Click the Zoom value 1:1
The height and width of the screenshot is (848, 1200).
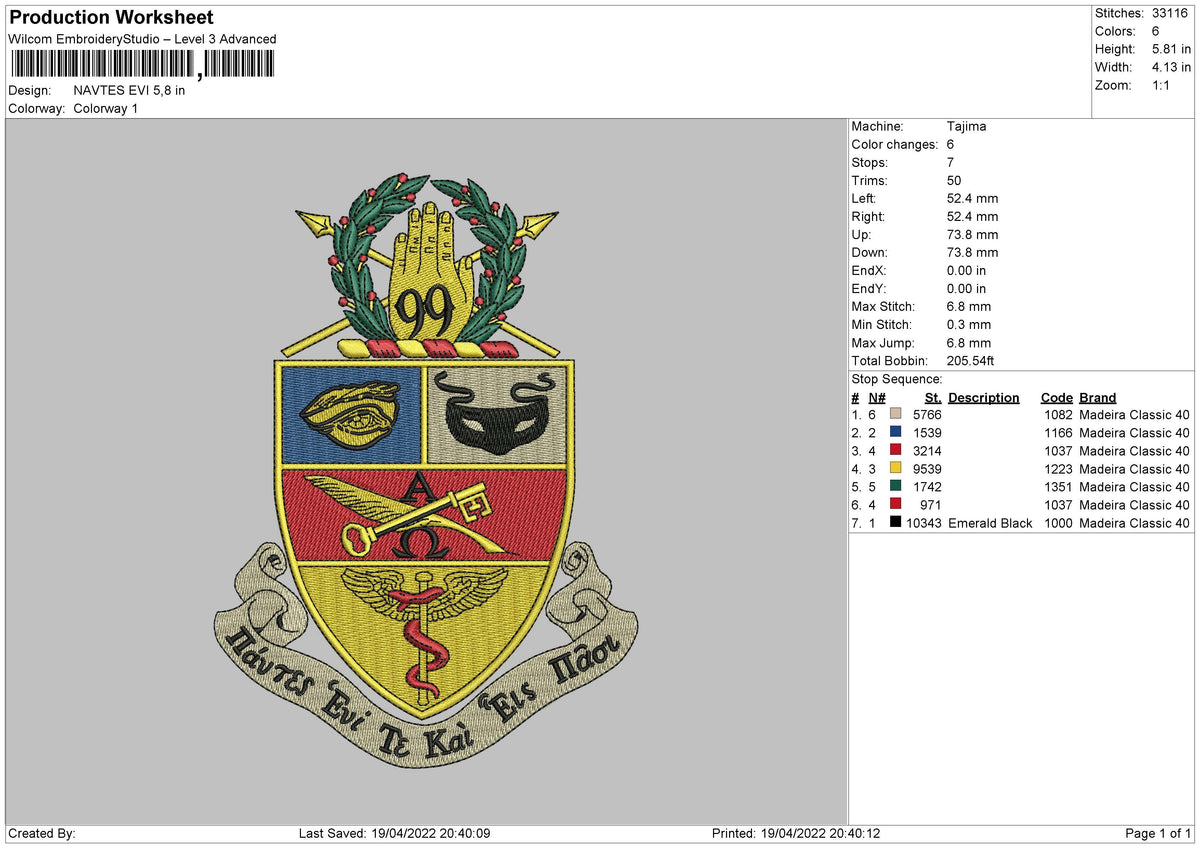[1162, 85]
